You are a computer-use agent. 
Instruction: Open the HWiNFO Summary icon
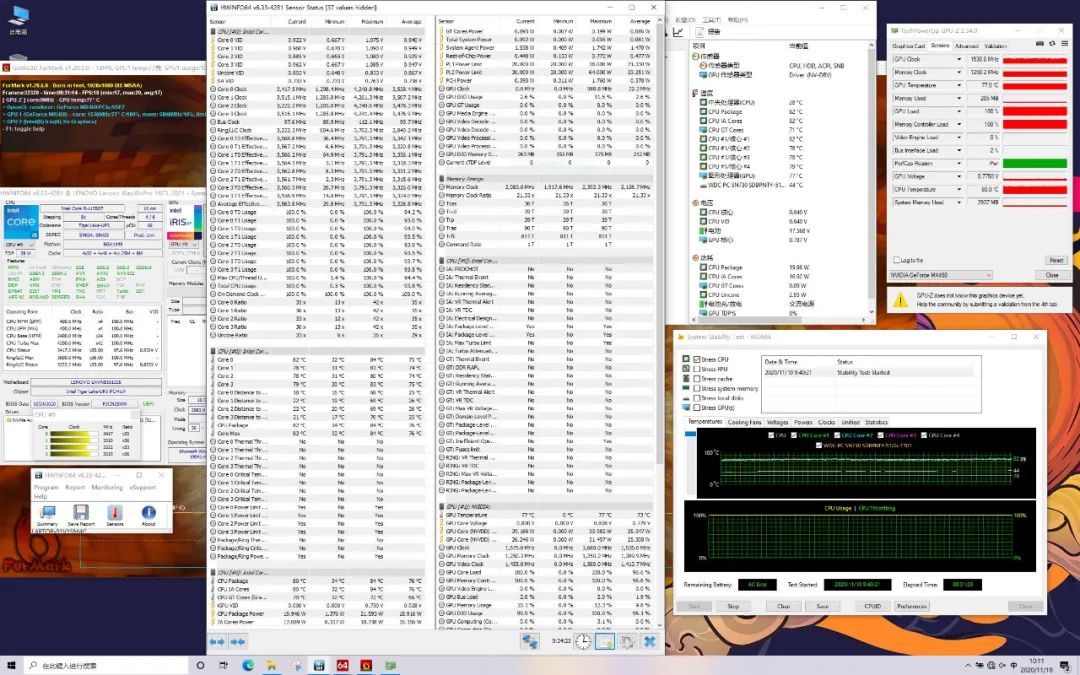click(x=47, y=510)
